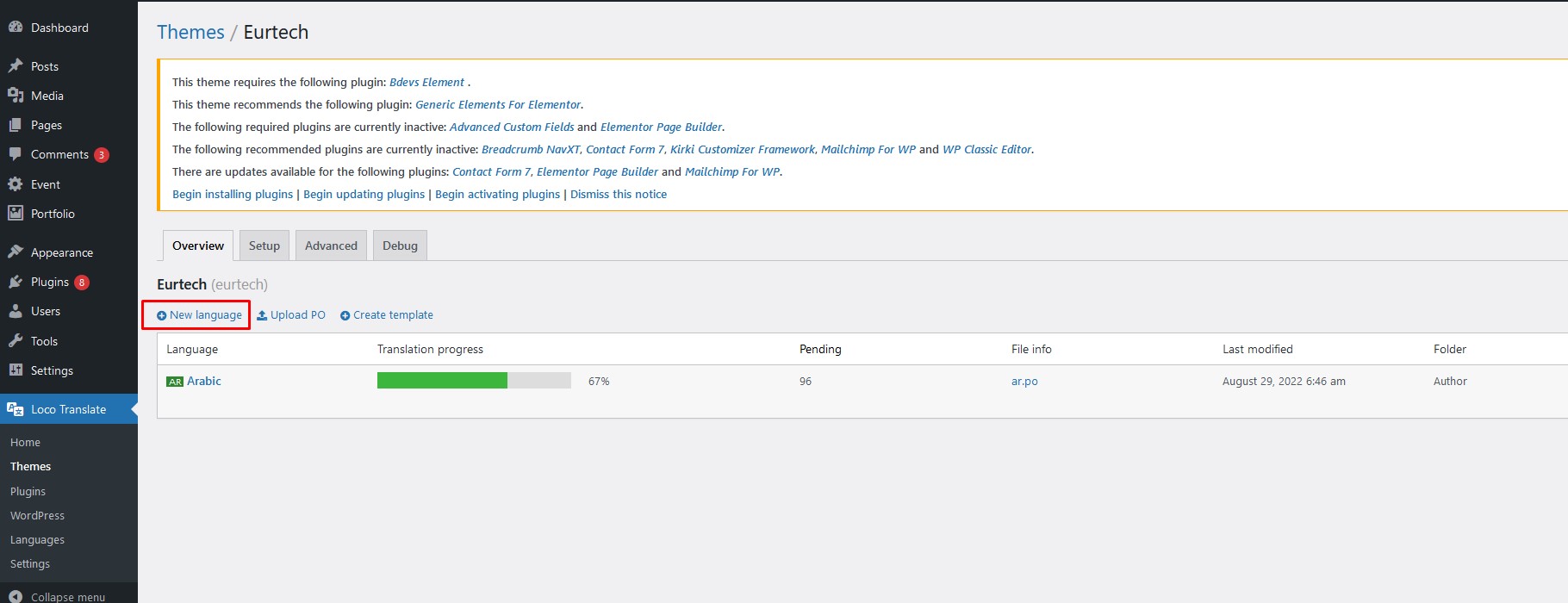Click the Plugins plug icon

(16, 282)
